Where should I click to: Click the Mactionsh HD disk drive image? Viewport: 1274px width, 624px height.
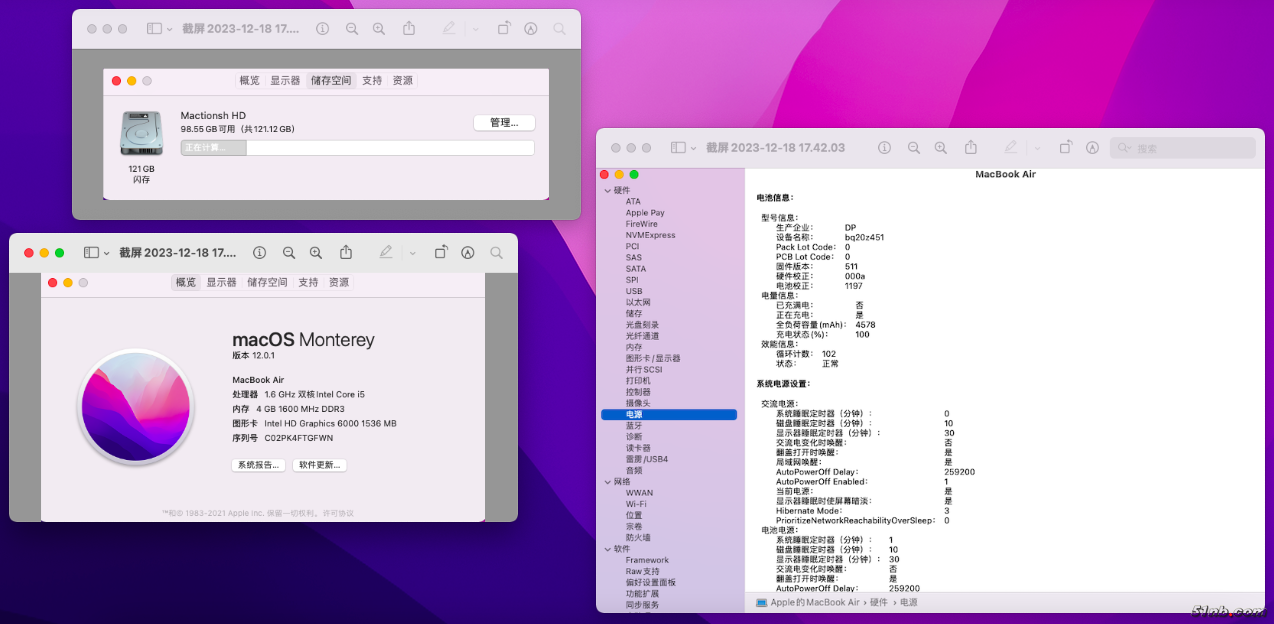[141, 133]
